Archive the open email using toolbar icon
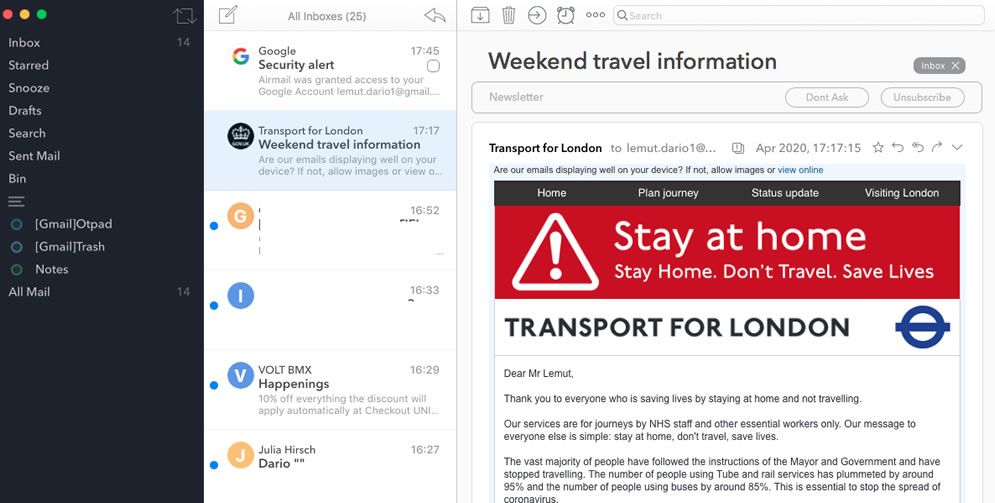This screenshot has width=995, height=503. 480,15
